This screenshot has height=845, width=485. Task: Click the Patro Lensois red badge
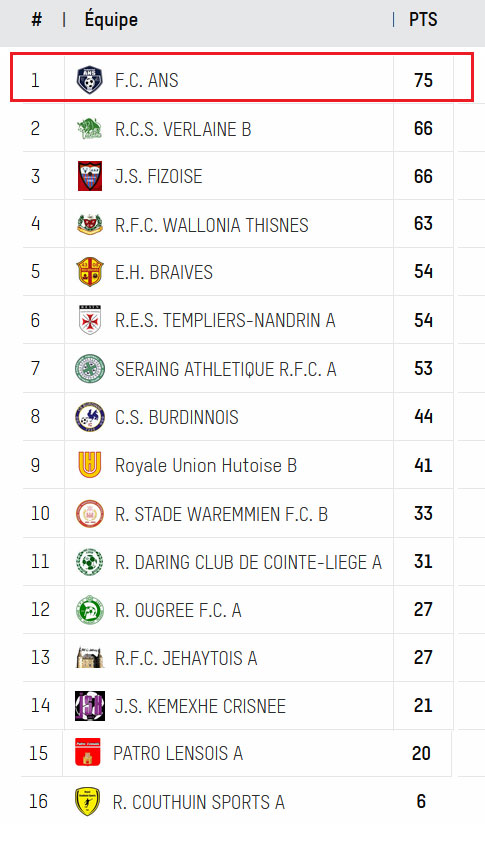coord(88,752)
